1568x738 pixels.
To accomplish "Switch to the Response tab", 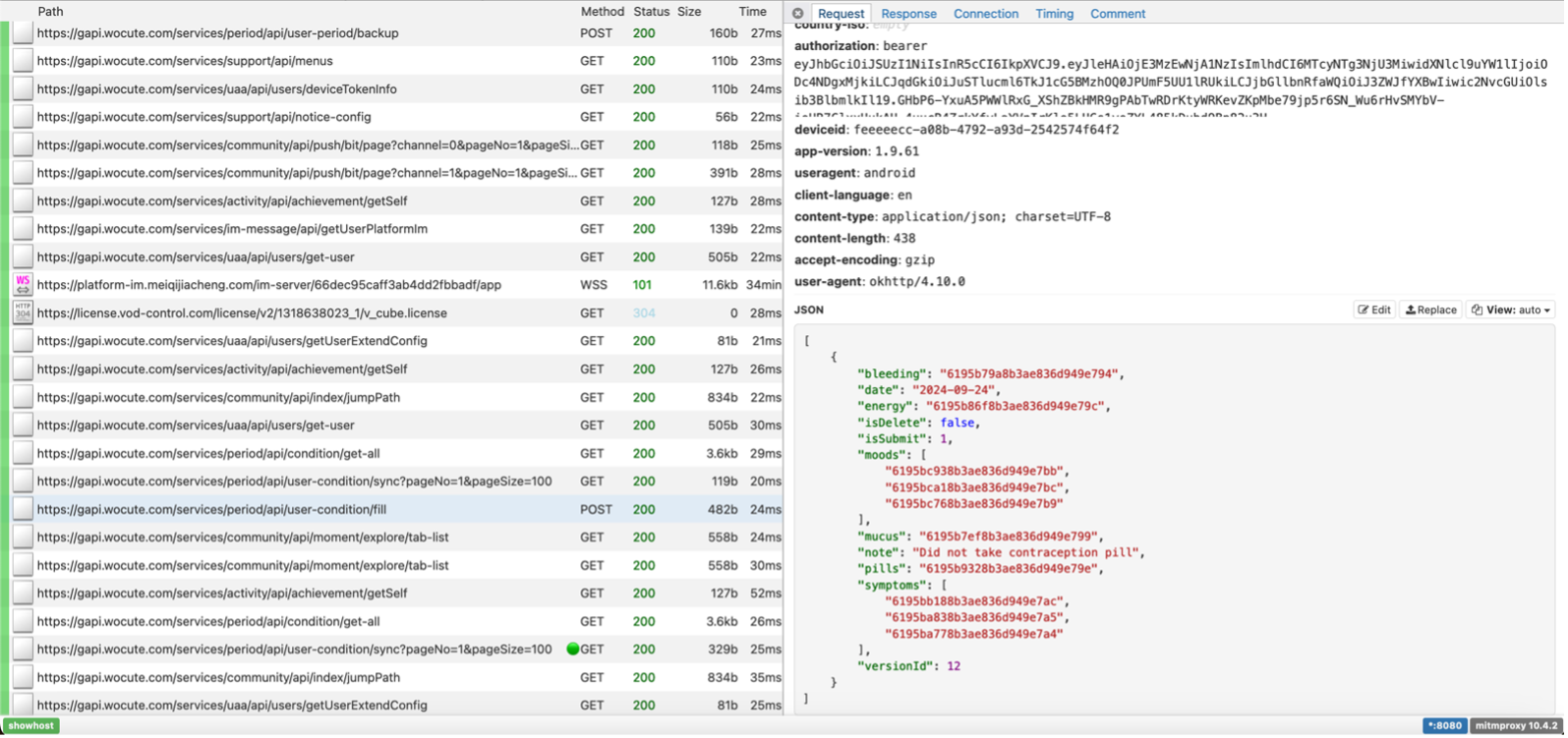I will pyautogui.click(x=908, y=14).
